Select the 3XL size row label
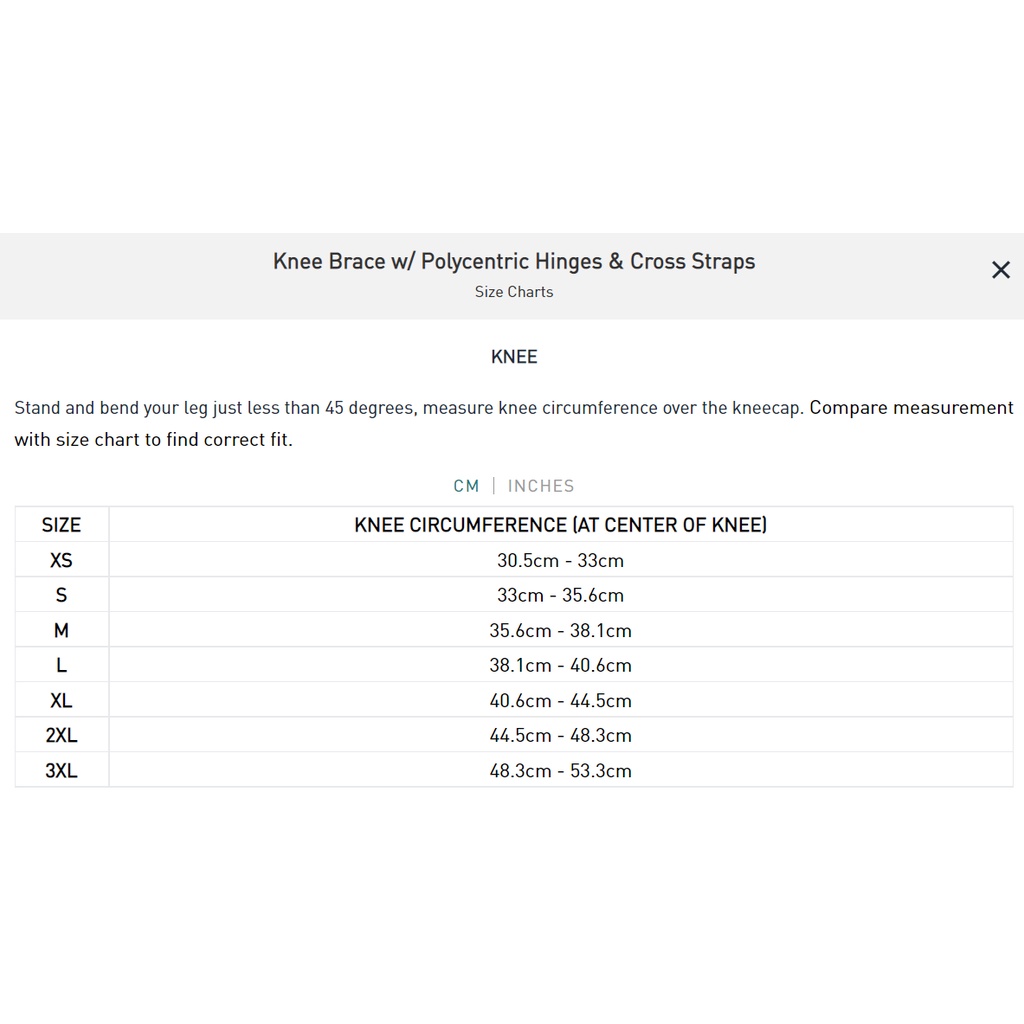Screen dimensions: 1024x1024 tap(61, 770)
